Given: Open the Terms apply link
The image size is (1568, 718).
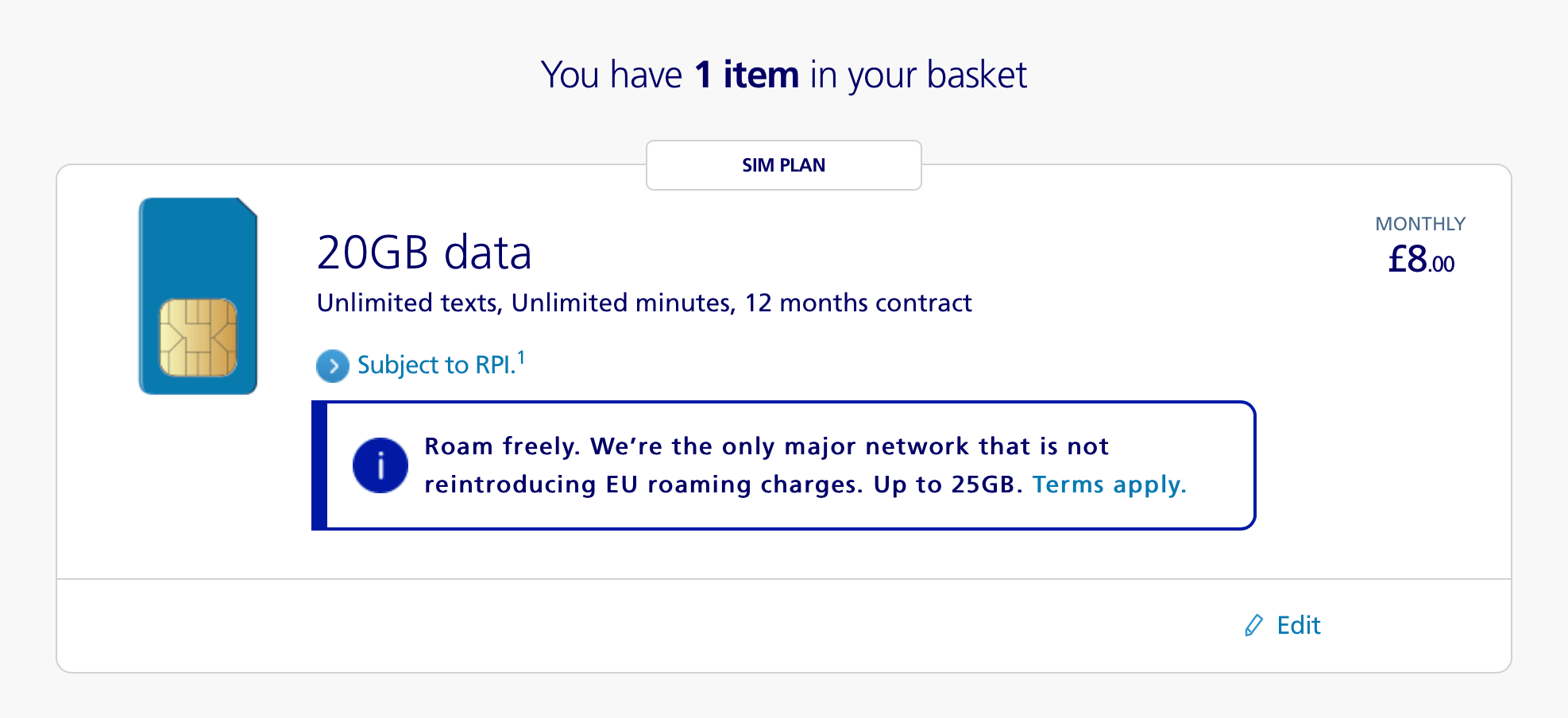Looking at the screenshot, I should tap(1109, 484).
